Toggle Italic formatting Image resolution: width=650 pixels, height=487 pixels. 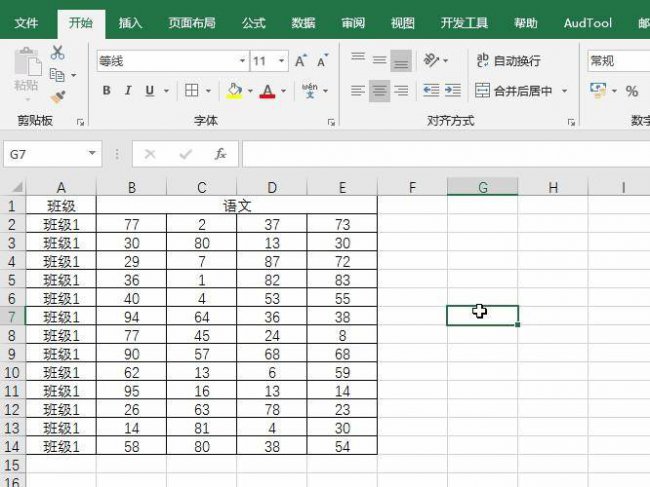(x=128, y=90)
